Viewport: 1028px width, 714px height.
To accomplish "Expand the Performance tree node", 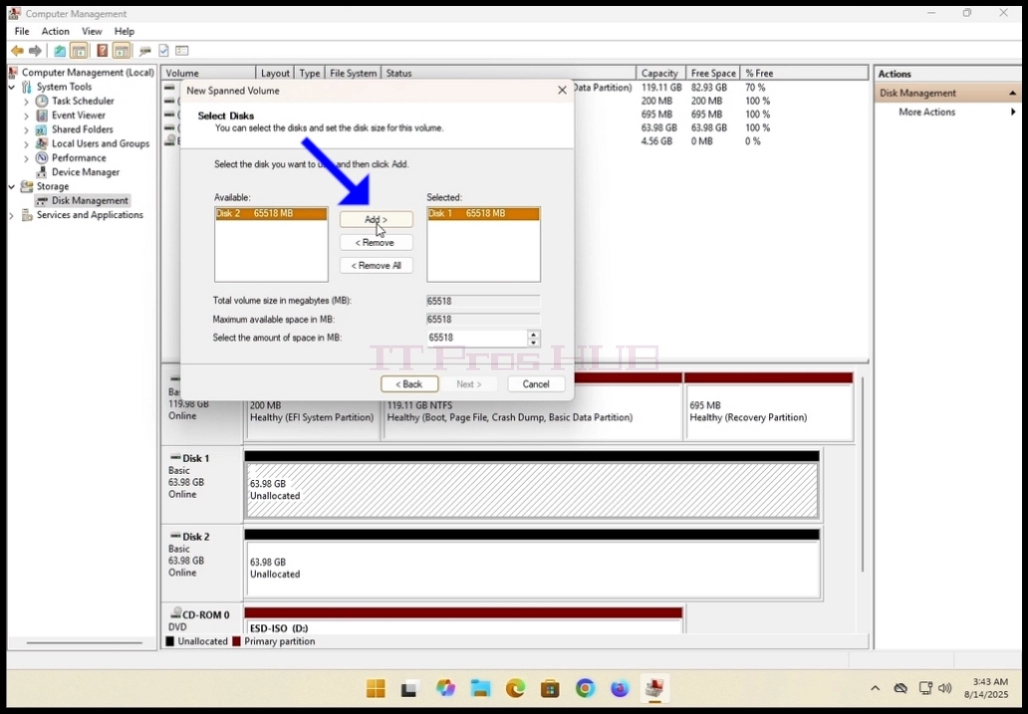I will point(26,158).
